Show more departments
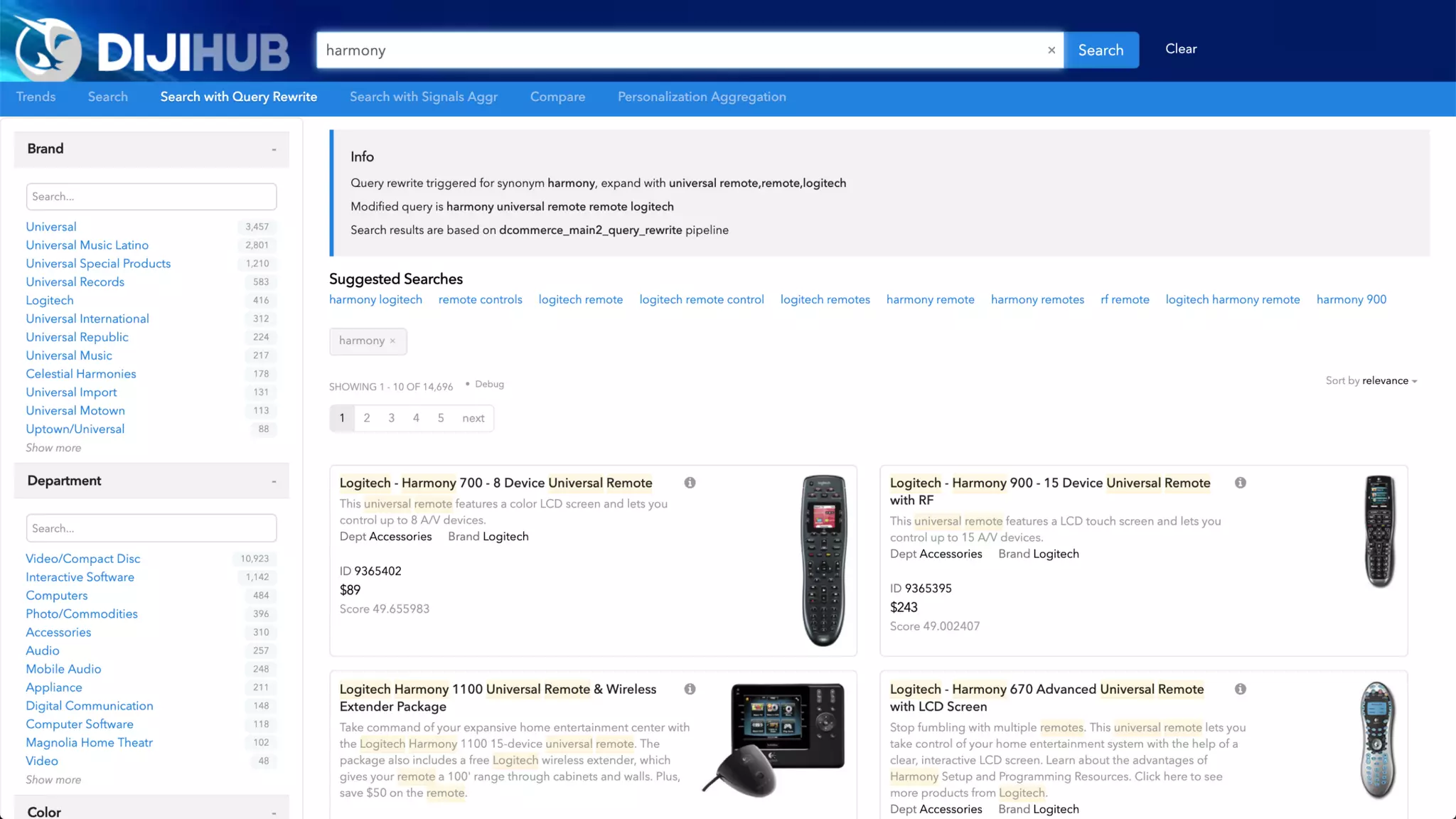This screenshot has height=819, width=1456. click(x=53, y=780)
